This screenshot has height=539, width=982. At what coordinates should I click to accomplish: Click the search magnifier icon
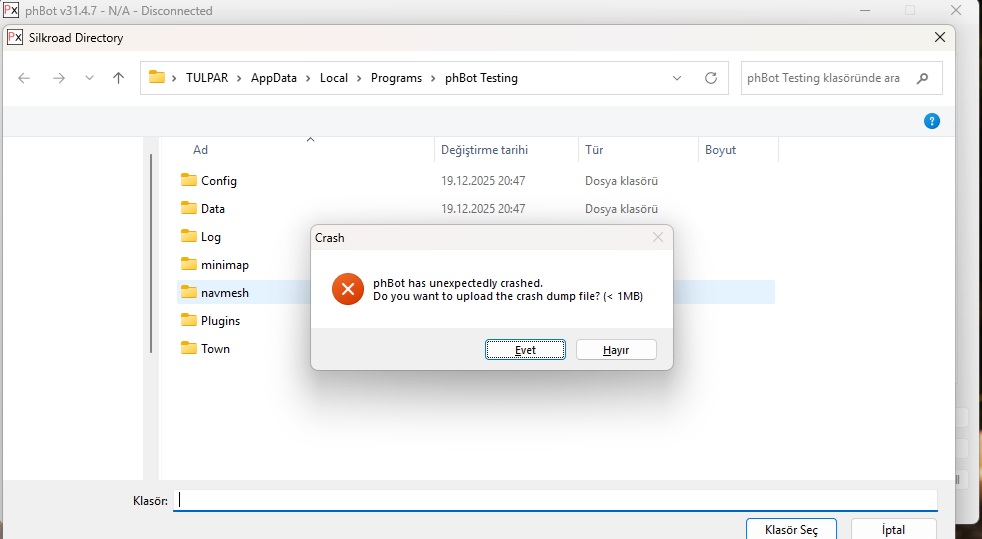pyautogui.click(x=922, y=78)
